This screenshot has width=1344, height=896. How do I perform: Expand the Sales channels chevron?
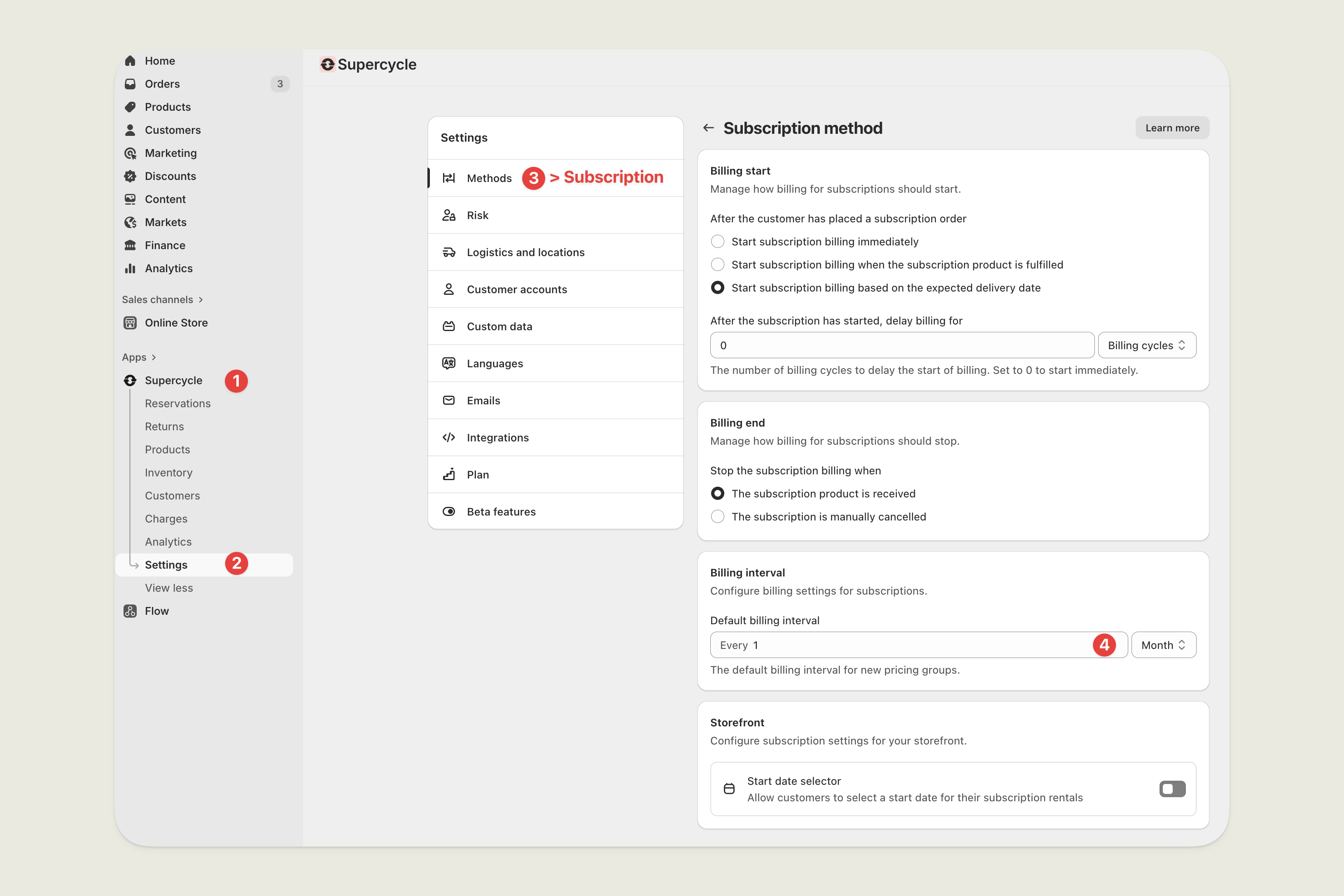tap(201, 299)
